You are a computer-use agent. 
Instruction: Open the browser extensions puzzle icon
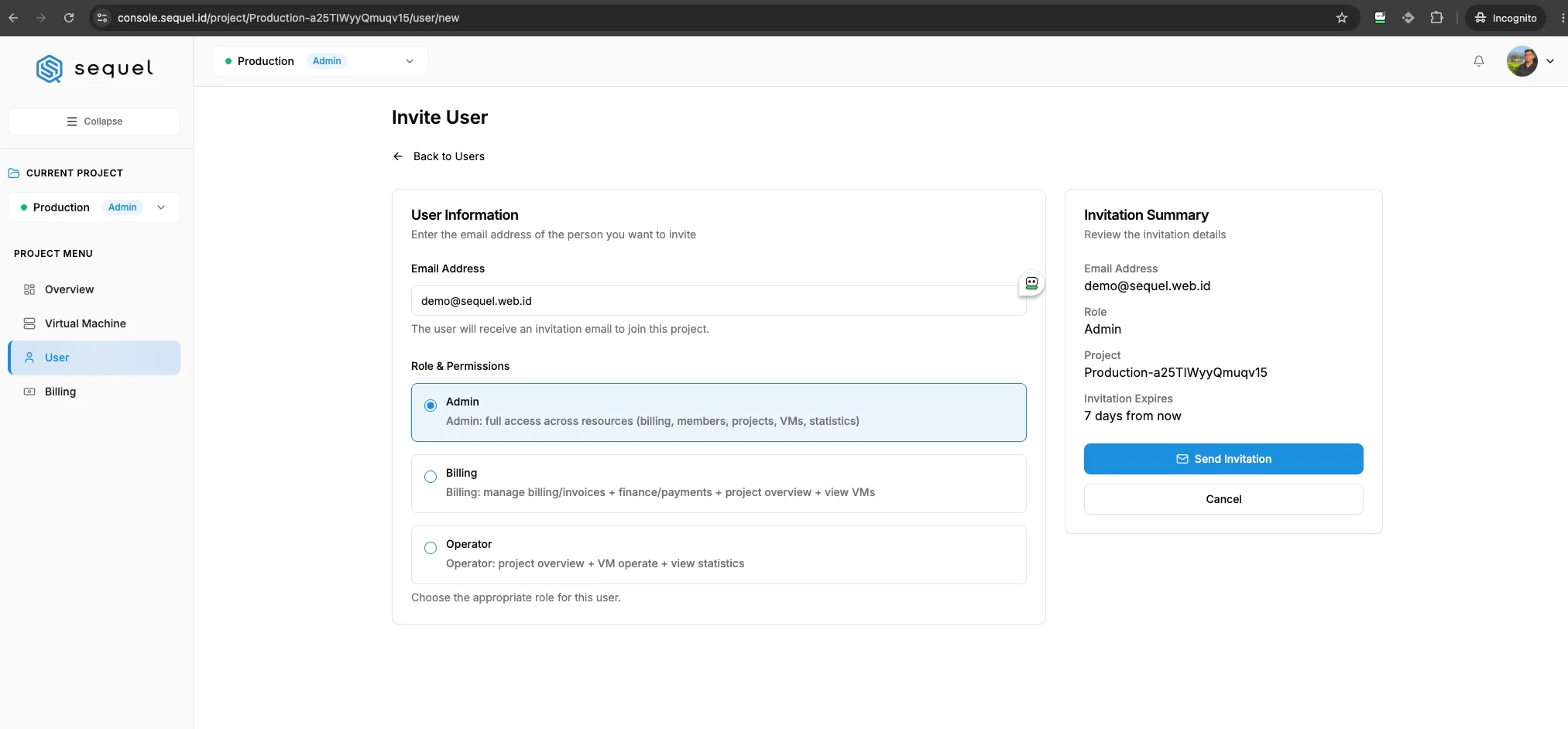pos(1437,18)
